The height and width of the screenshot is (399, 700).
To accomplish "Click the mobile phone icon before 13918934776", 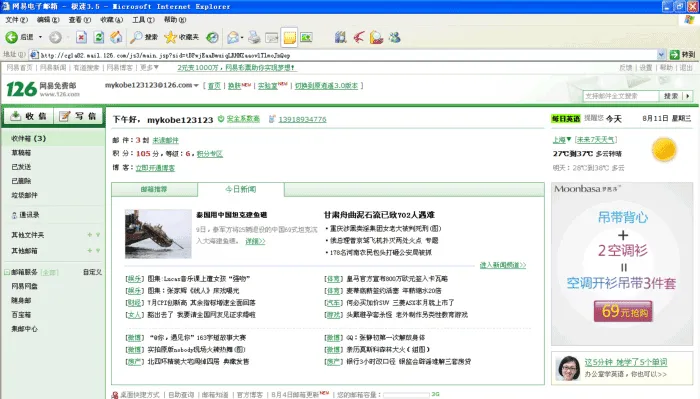I will (271, 119).
